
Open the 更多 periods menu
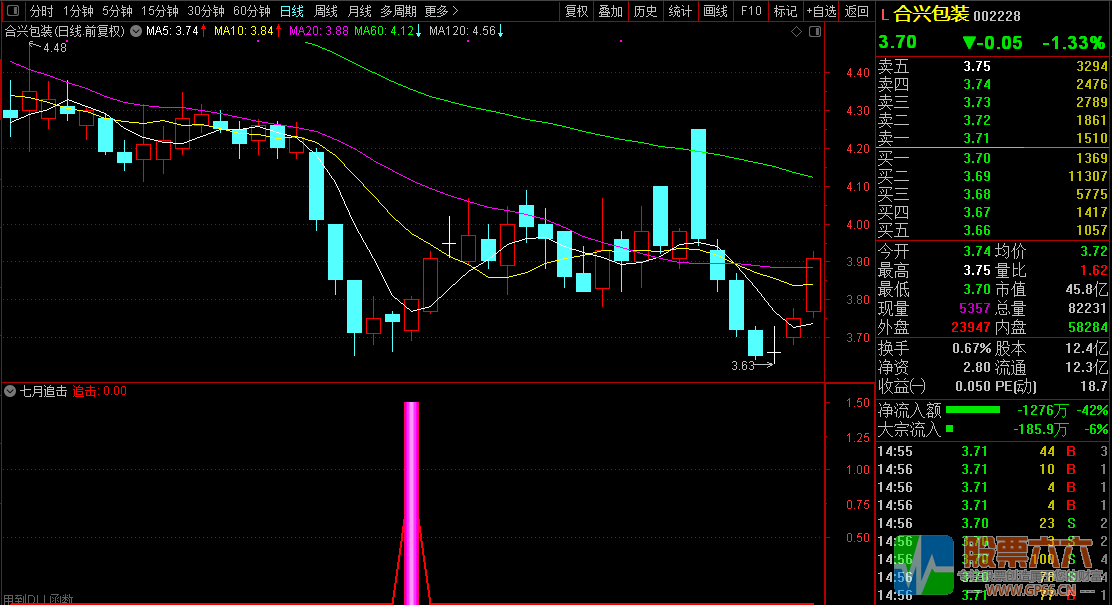pyautogui.click(x=441, y=12)
